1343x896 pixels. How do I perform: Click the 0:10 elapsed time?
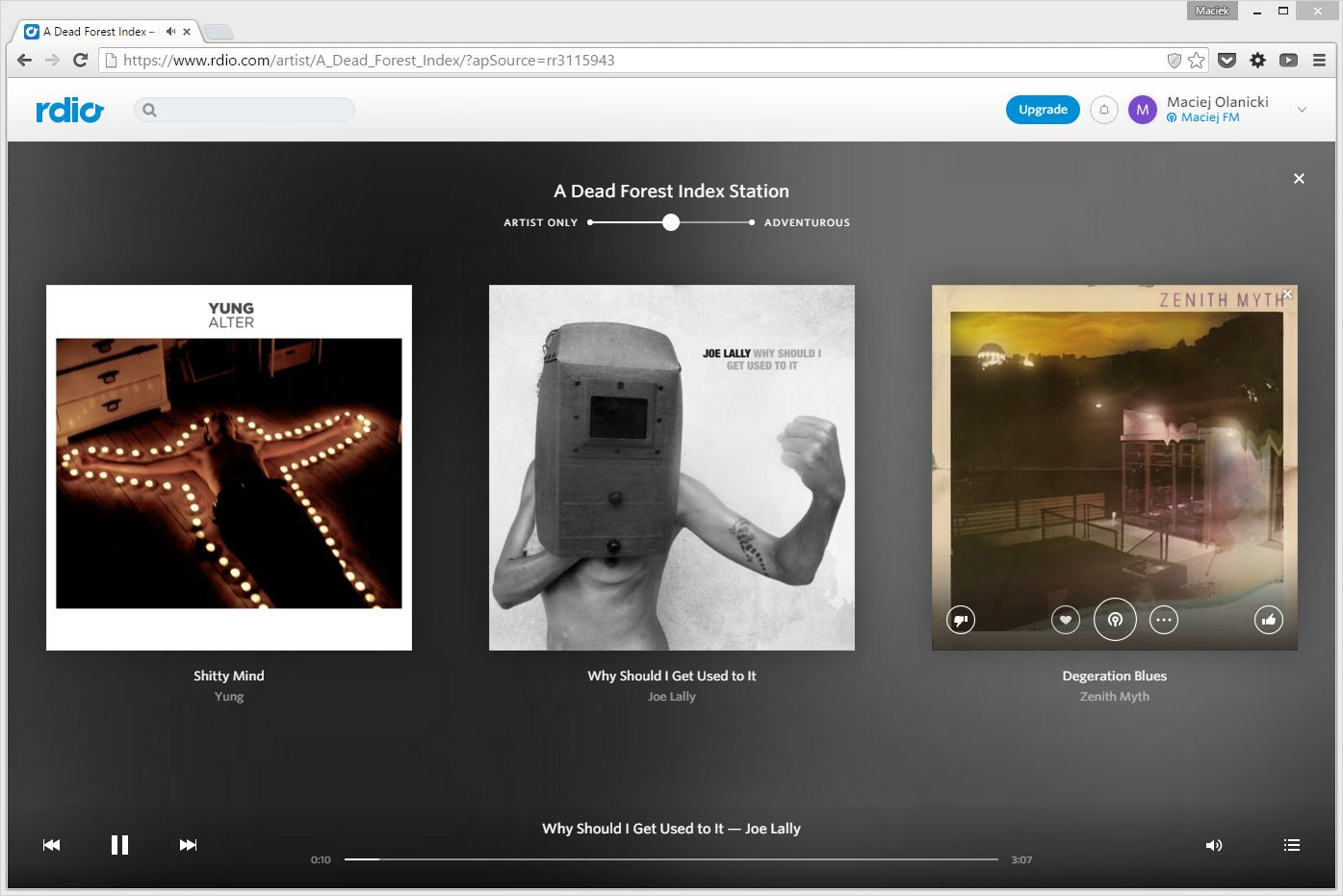coord(321,859)
